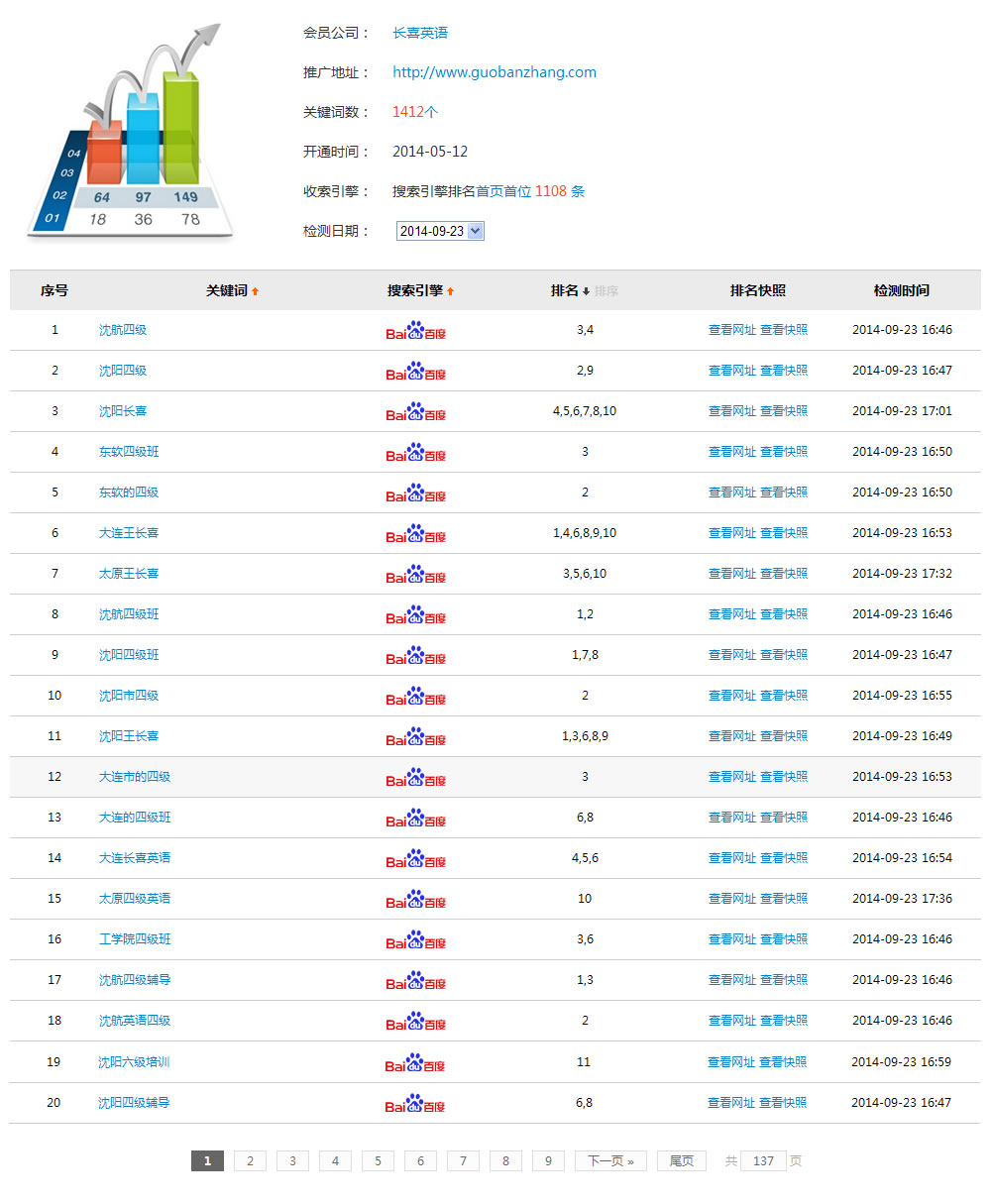Click 查看快照 for 东软的四级 row
991x1204 pixels.
click(x=783, y=493)
